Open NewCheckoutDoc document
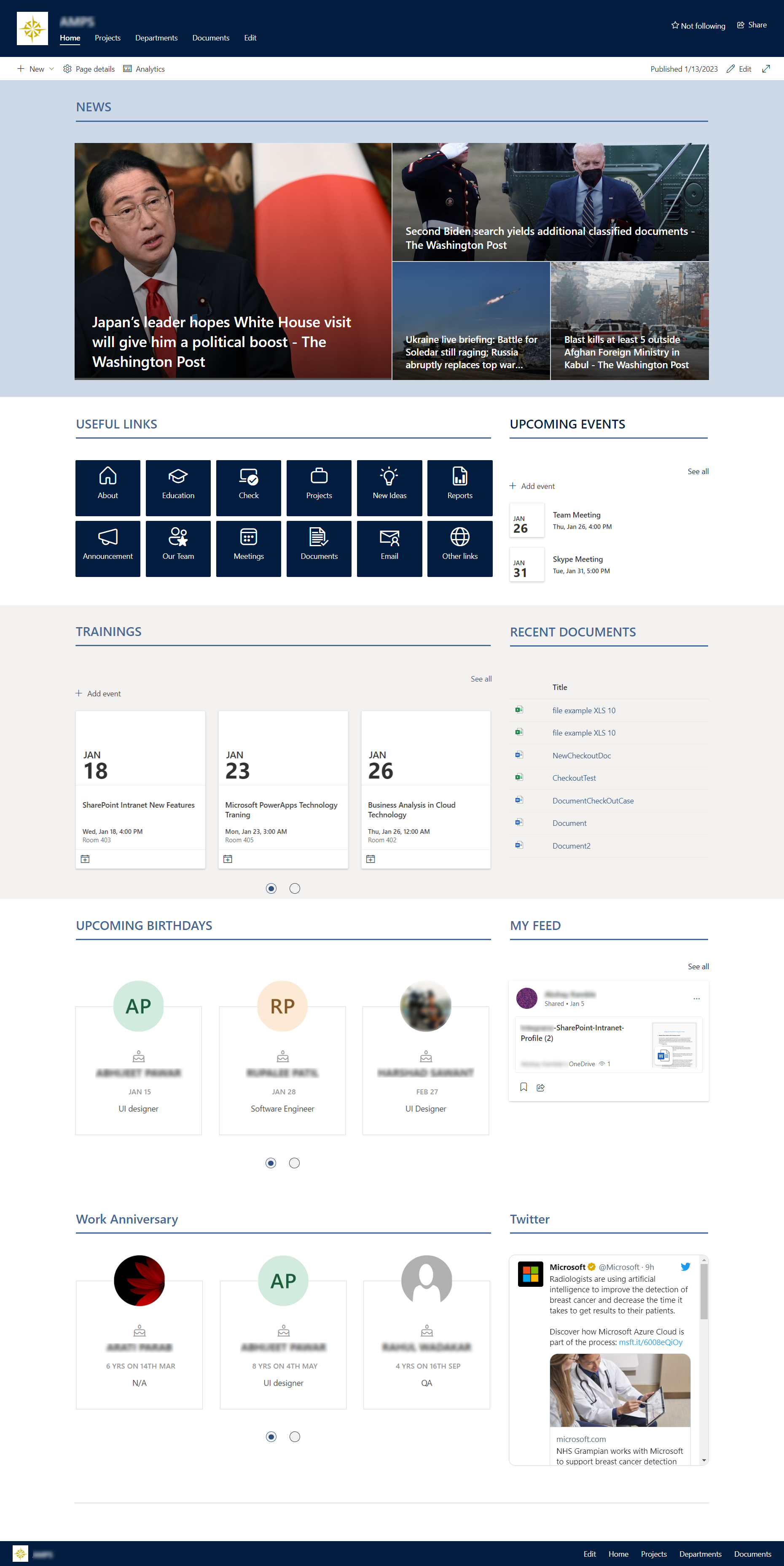 point(582,755)
